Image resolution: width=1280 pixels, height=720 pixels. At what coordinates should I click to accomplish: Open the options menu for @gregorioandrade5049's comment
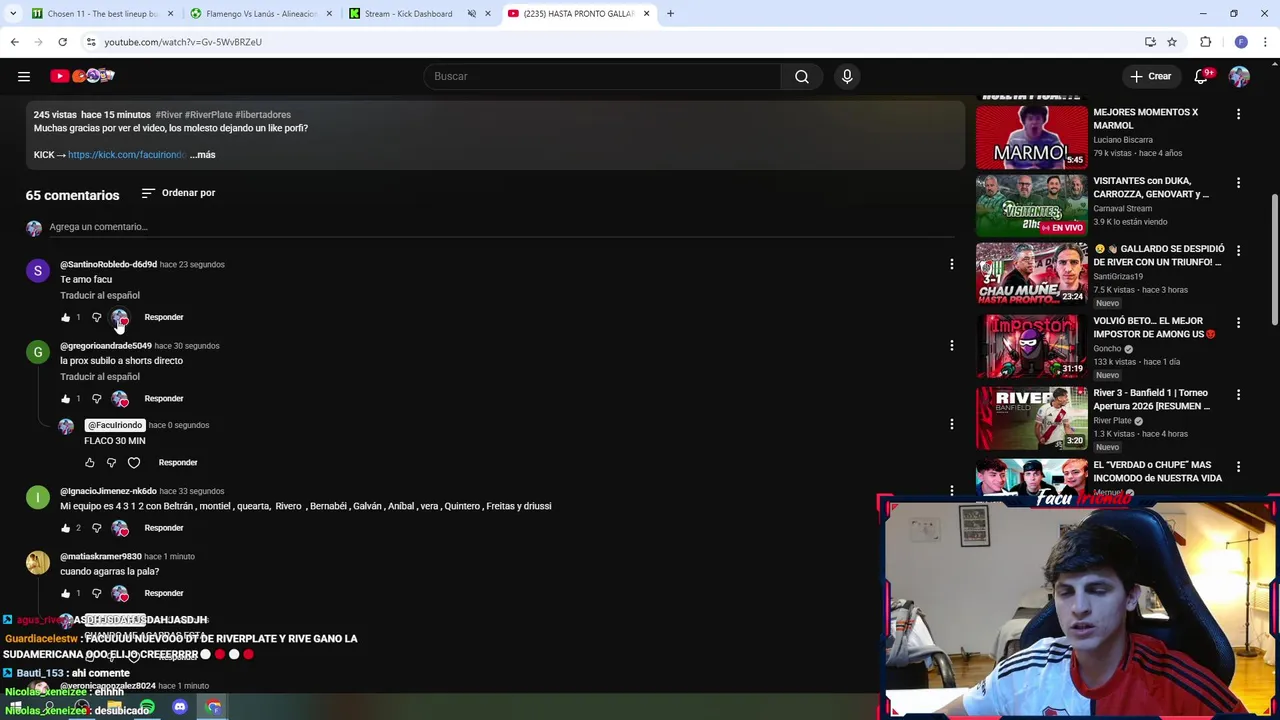point(952,346)
